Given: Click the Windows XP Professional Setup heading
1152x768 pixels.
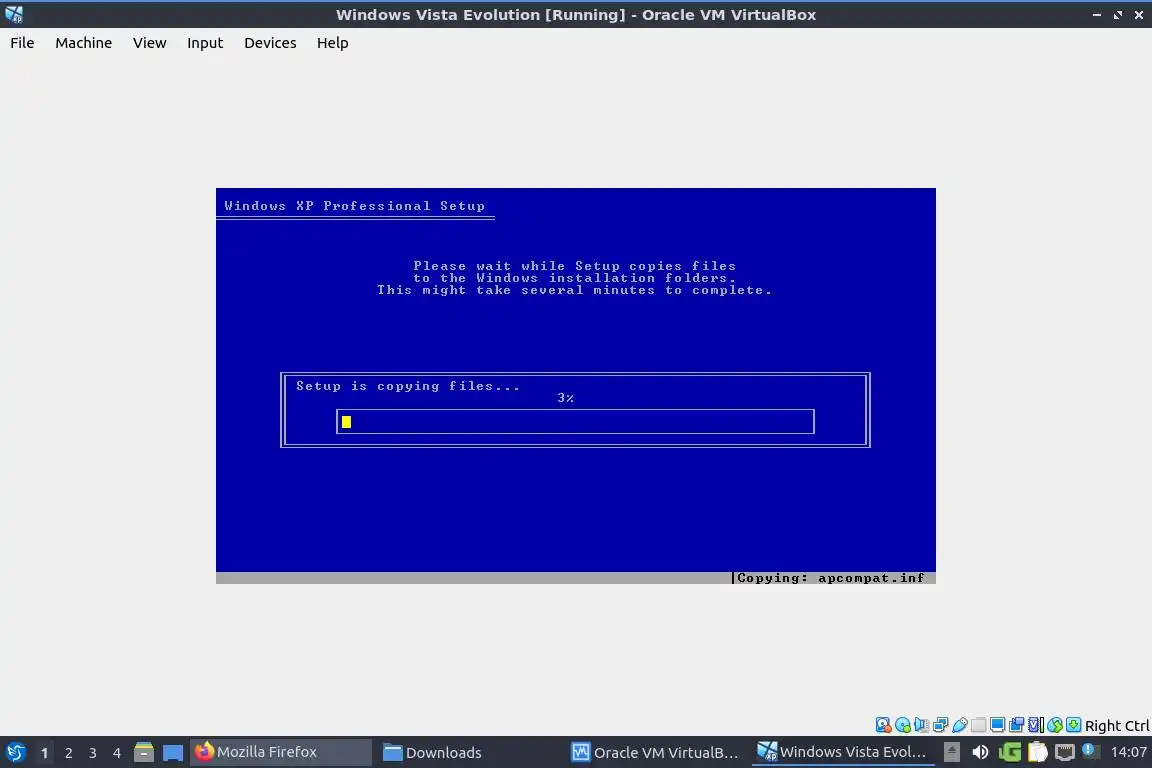Looking at the screenshot, I should pyautogui.click(x=354, y=206).
